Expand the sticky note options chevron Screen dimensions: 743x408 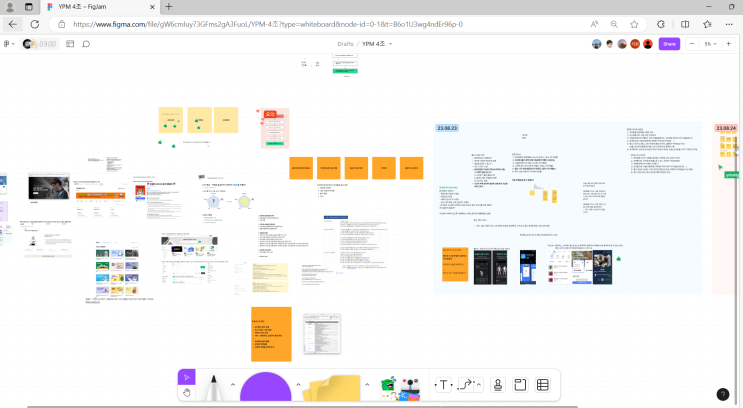click(367, 384)
